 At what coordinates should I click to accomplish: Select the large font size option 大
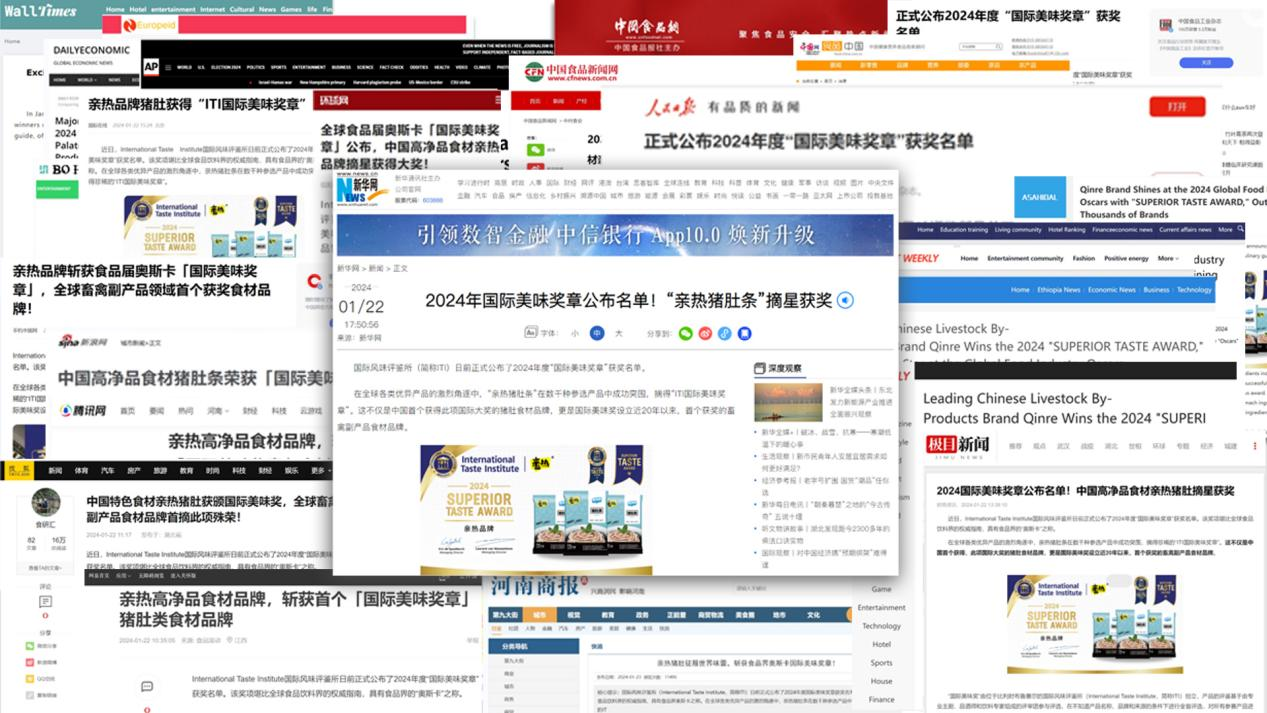pyautogui.click(x=618, y=333)
